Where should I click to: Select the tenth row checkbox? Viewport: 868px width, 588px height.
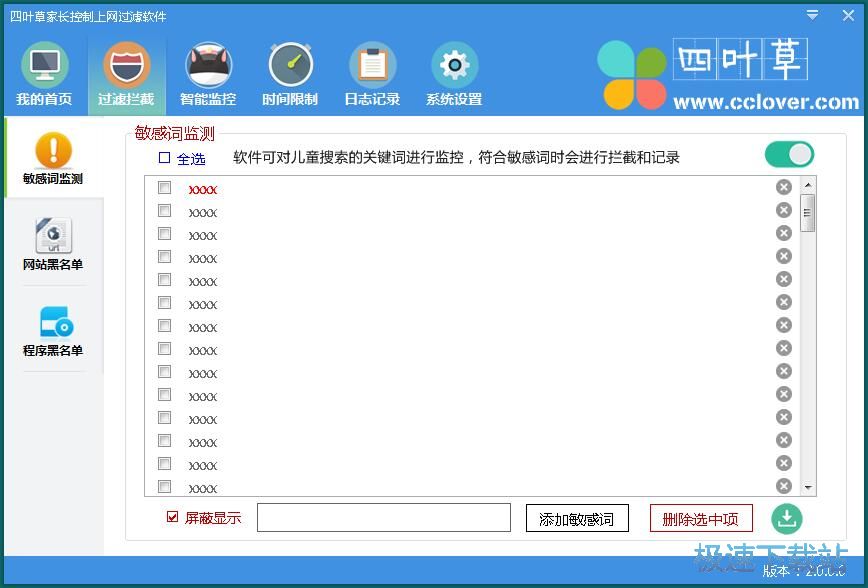pyautogui.click(x=164, y=395)
